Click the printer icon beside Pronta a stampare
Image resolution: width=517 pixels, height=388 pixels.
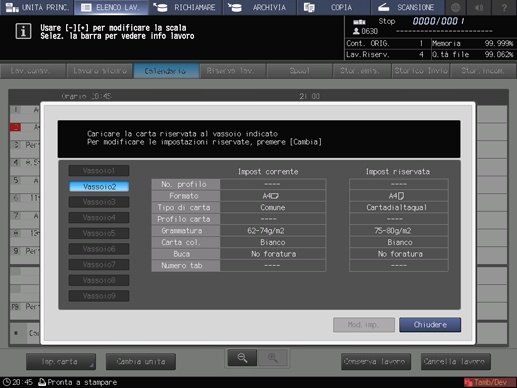click(42, 382)
